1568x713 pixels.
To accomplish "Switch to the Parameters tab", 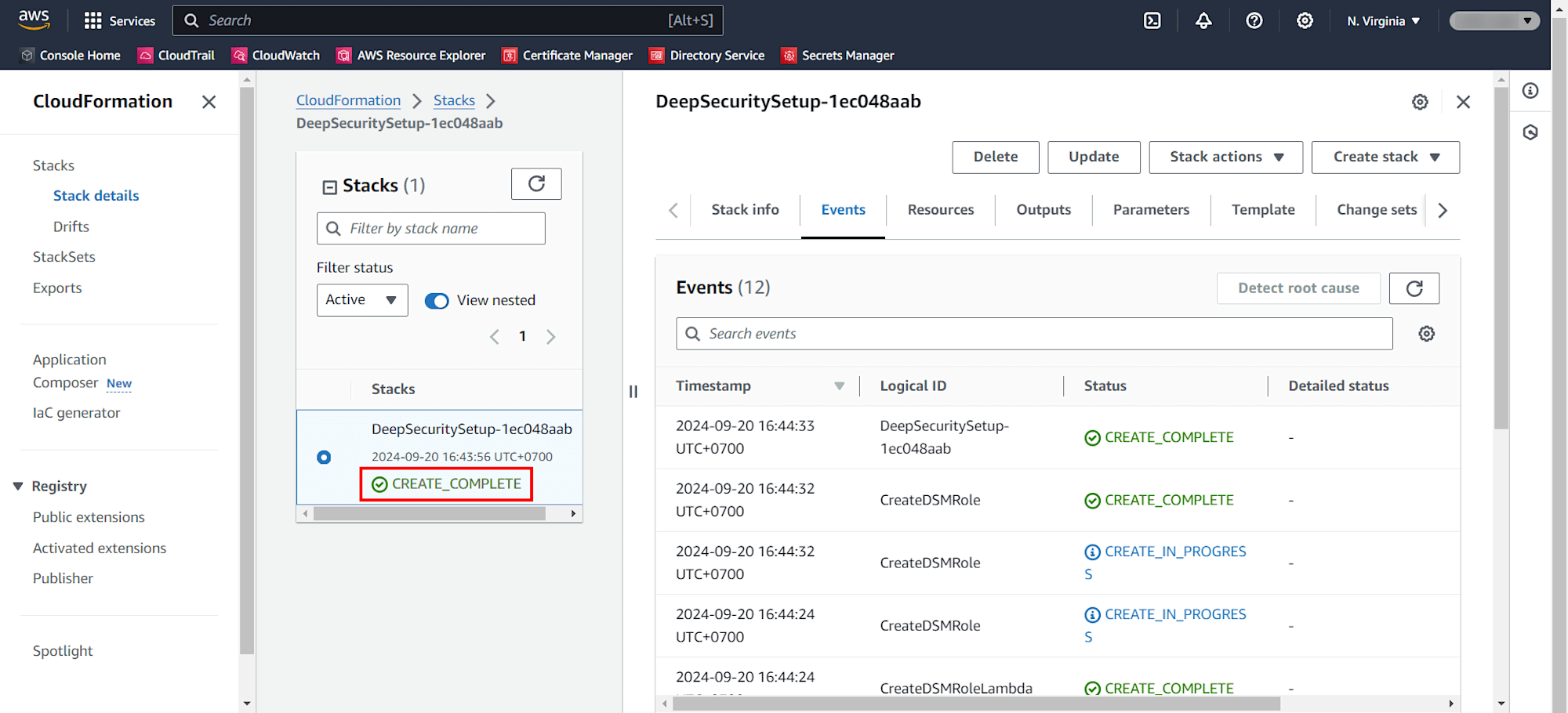I will [x=1151, y=210].
